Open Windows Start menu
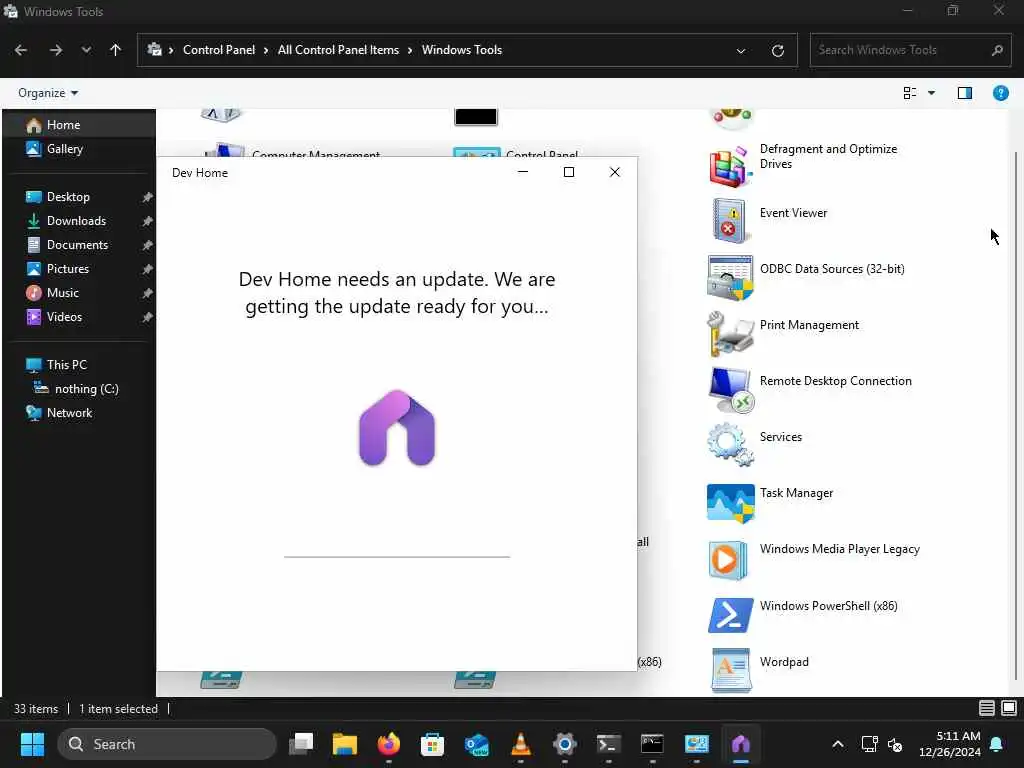This screenshot has width=1024, height=768. (x=32, y=744)
